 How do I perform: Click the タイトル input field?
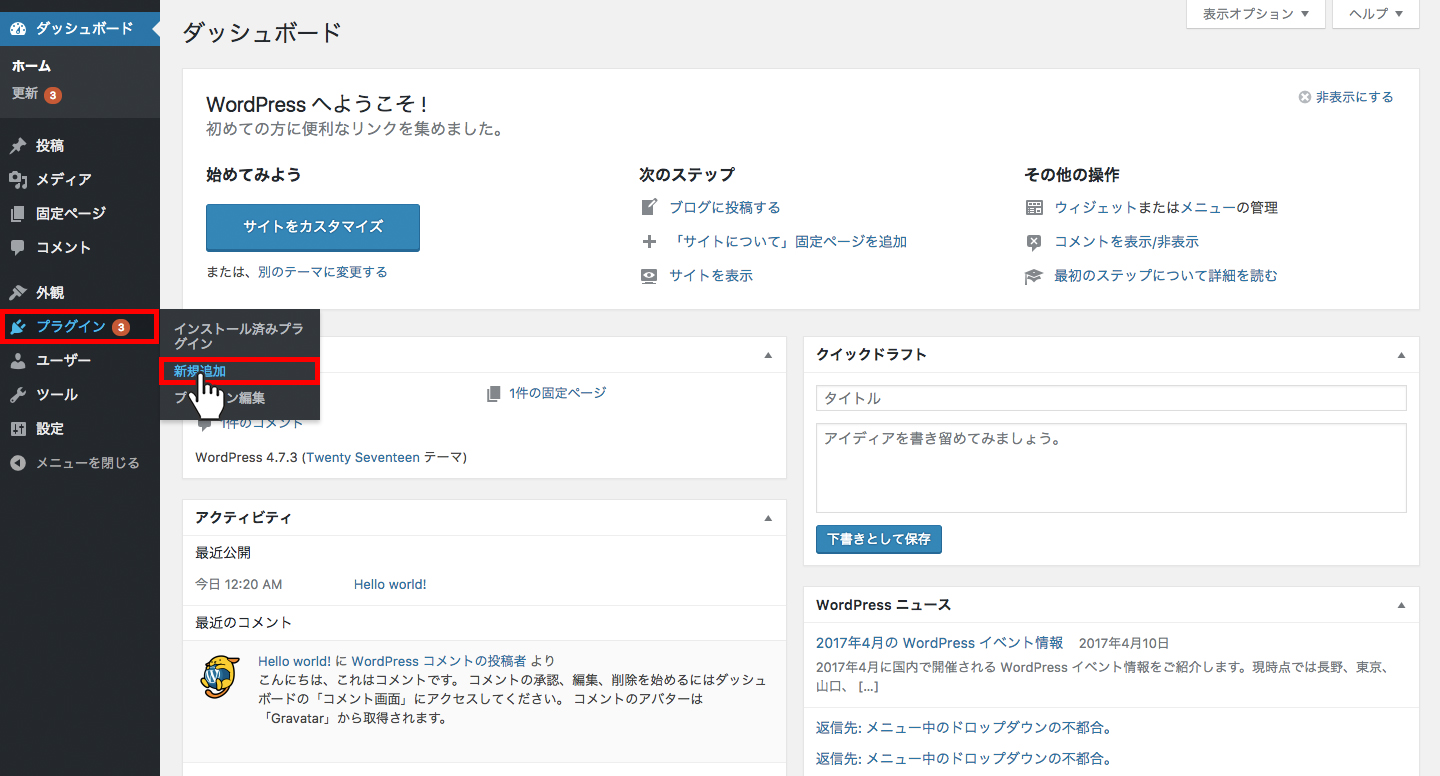[1111, 398]
